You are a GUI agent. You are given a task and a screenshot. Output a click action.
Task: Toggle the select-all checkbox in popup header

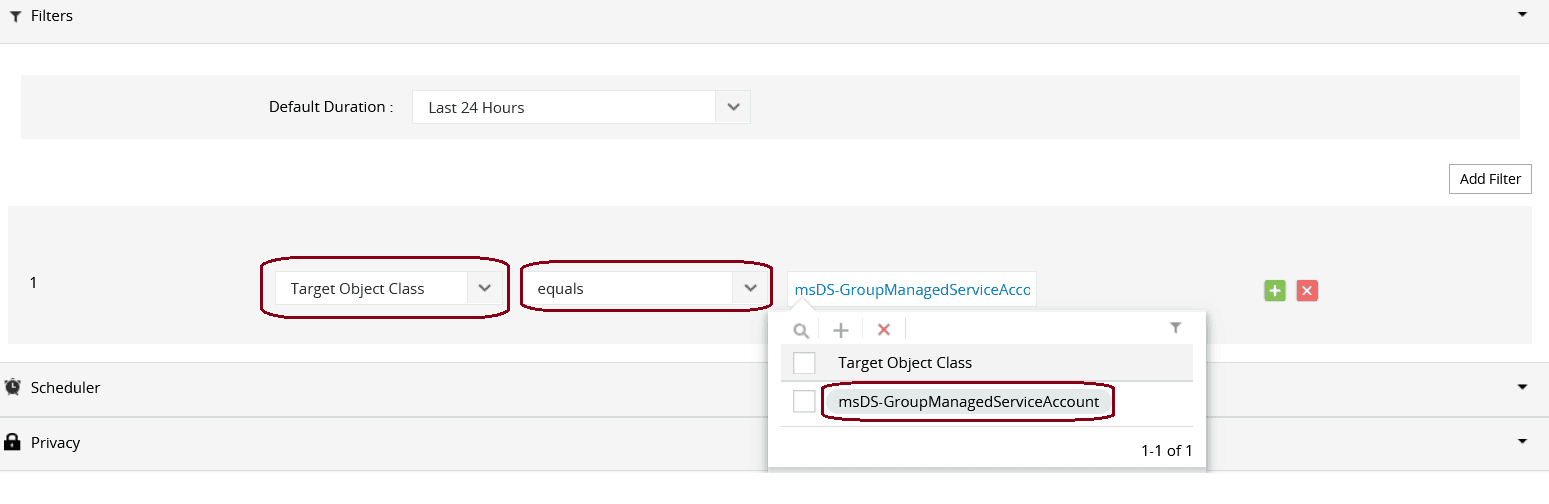[804, 362]
